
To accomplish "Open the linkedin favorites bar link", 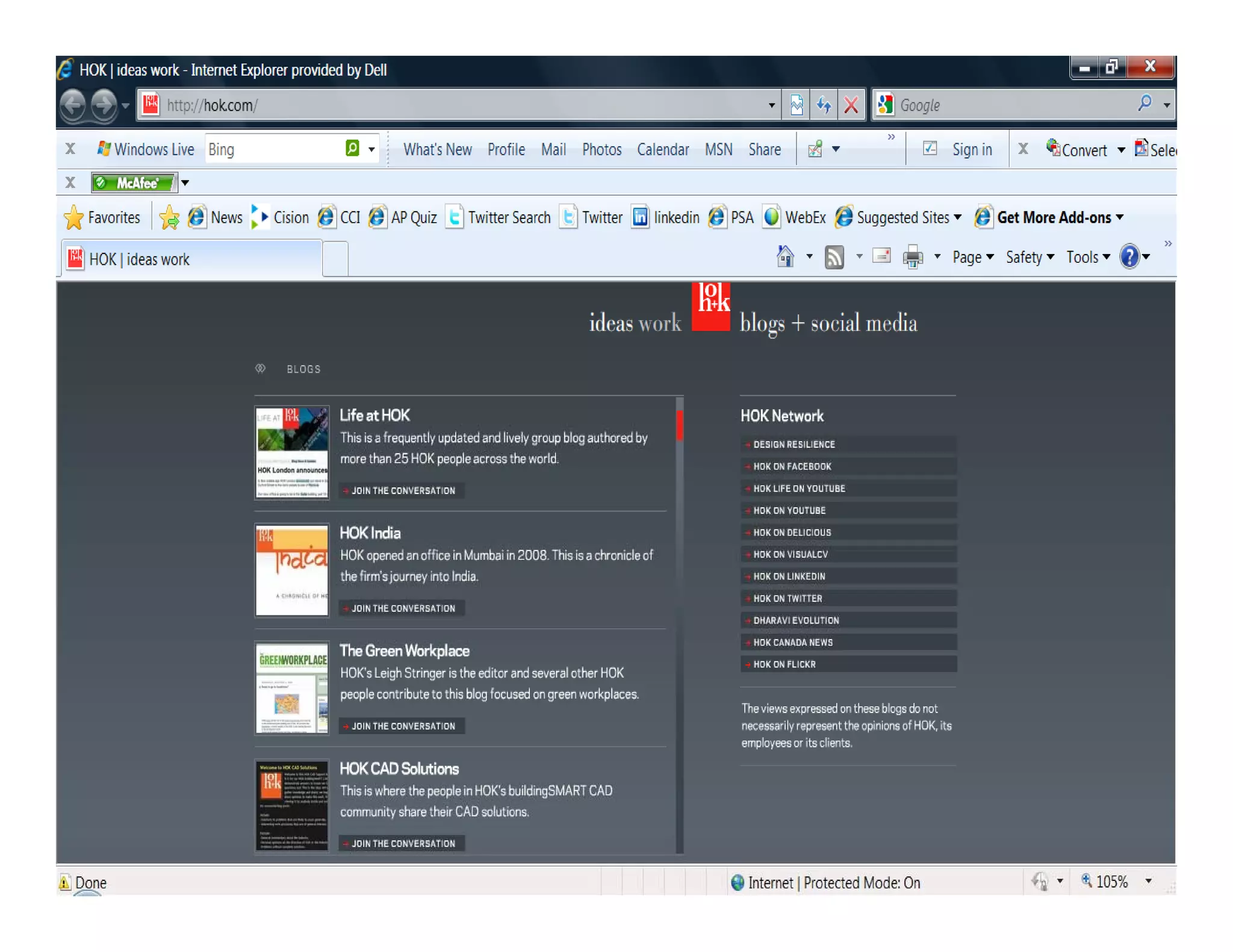I will click(x=665, y=217).
